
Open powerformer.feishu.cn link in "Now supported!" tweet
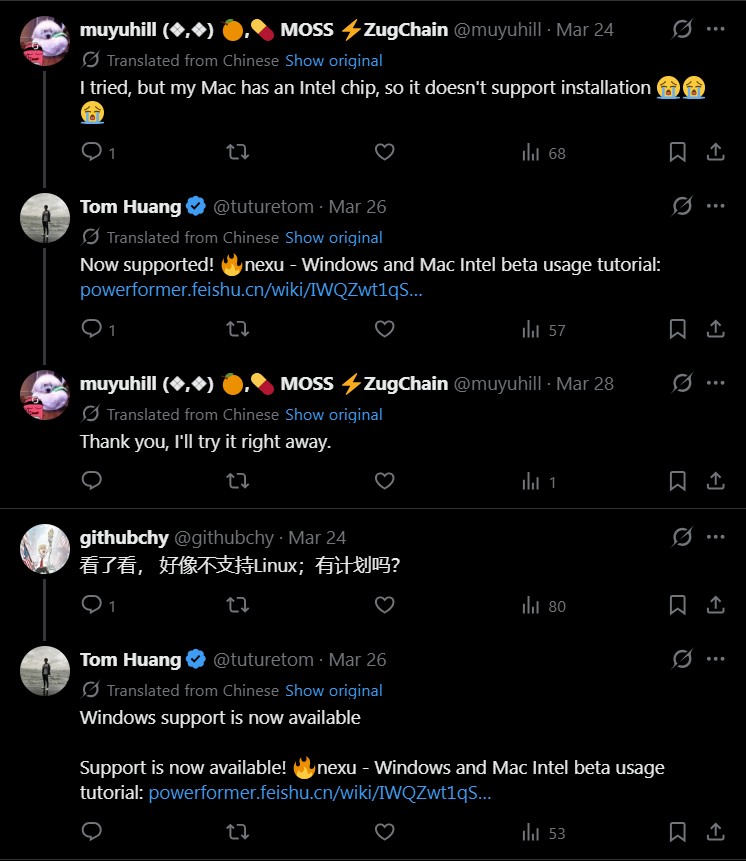coord(251,291)
